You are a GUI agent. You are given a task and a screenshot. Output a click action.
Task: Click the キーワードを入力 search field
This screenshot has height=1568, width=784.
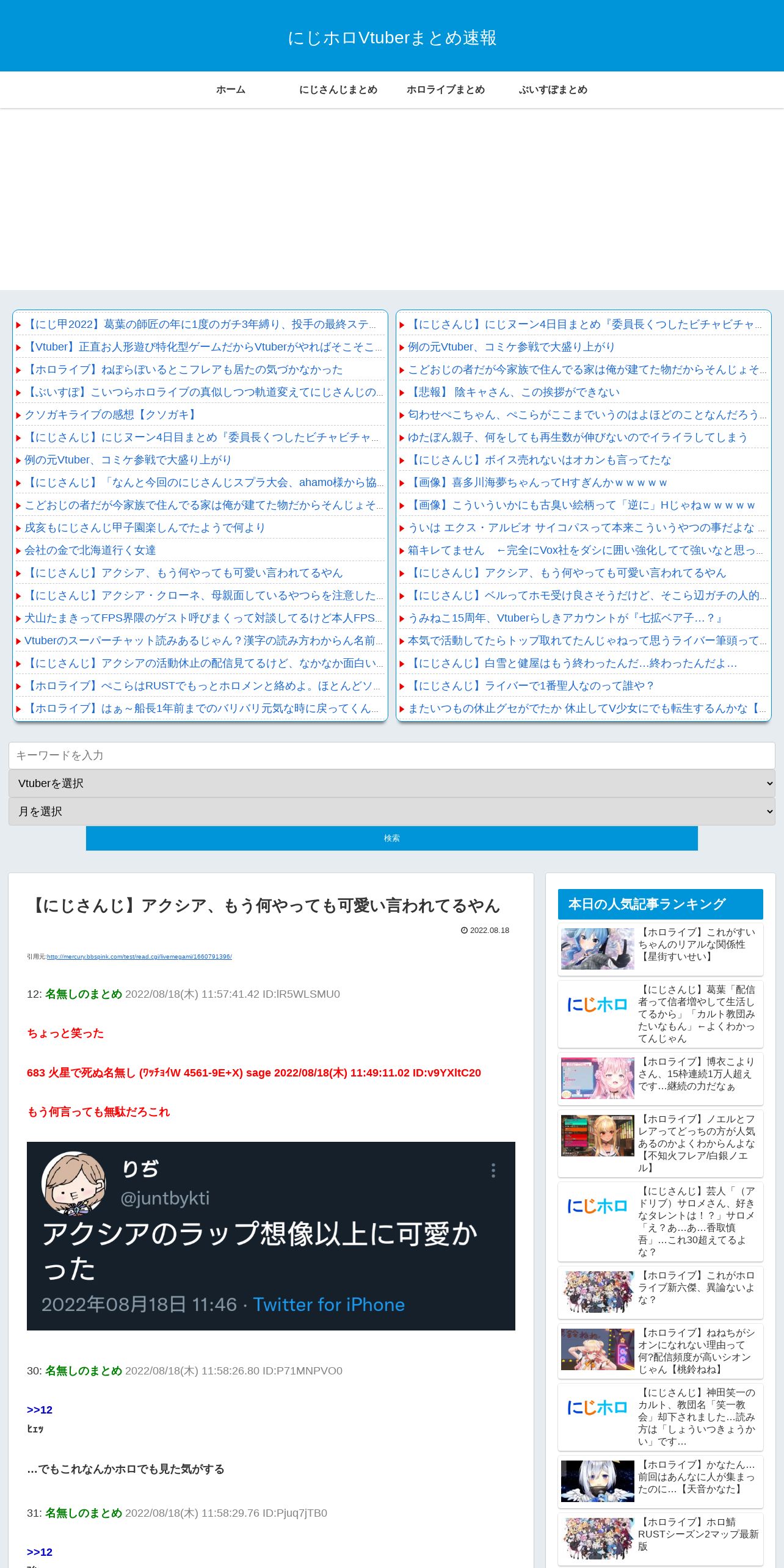[x=392, y=755]
